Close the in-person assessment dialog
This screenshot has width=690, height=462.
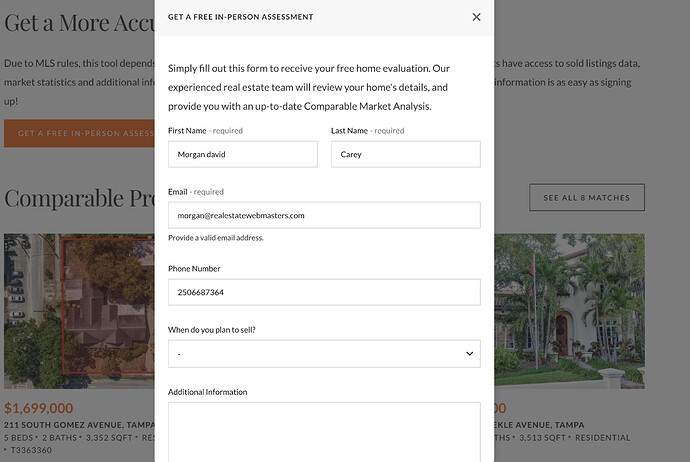pyautogui.click(x=476, y=17)
